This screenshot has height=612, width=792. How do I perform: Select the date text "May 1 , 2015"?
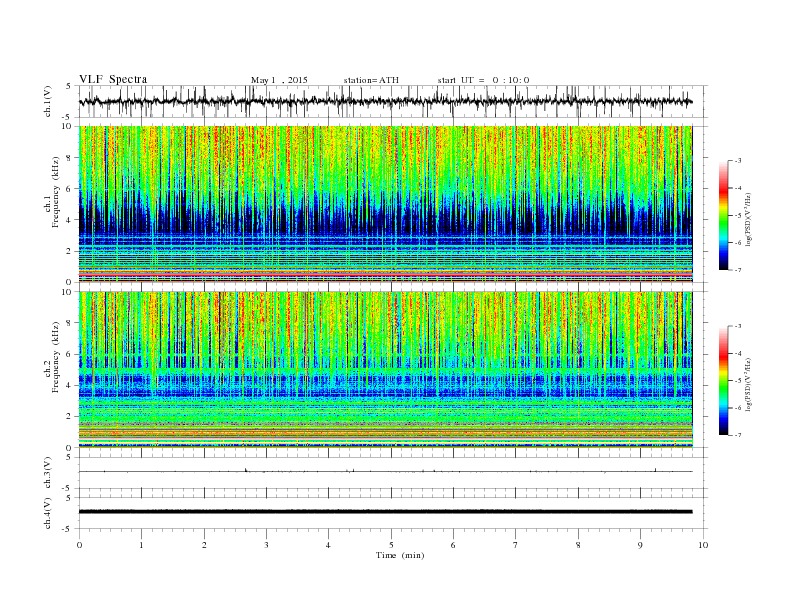pyautogui.click(x=279, y=80)
